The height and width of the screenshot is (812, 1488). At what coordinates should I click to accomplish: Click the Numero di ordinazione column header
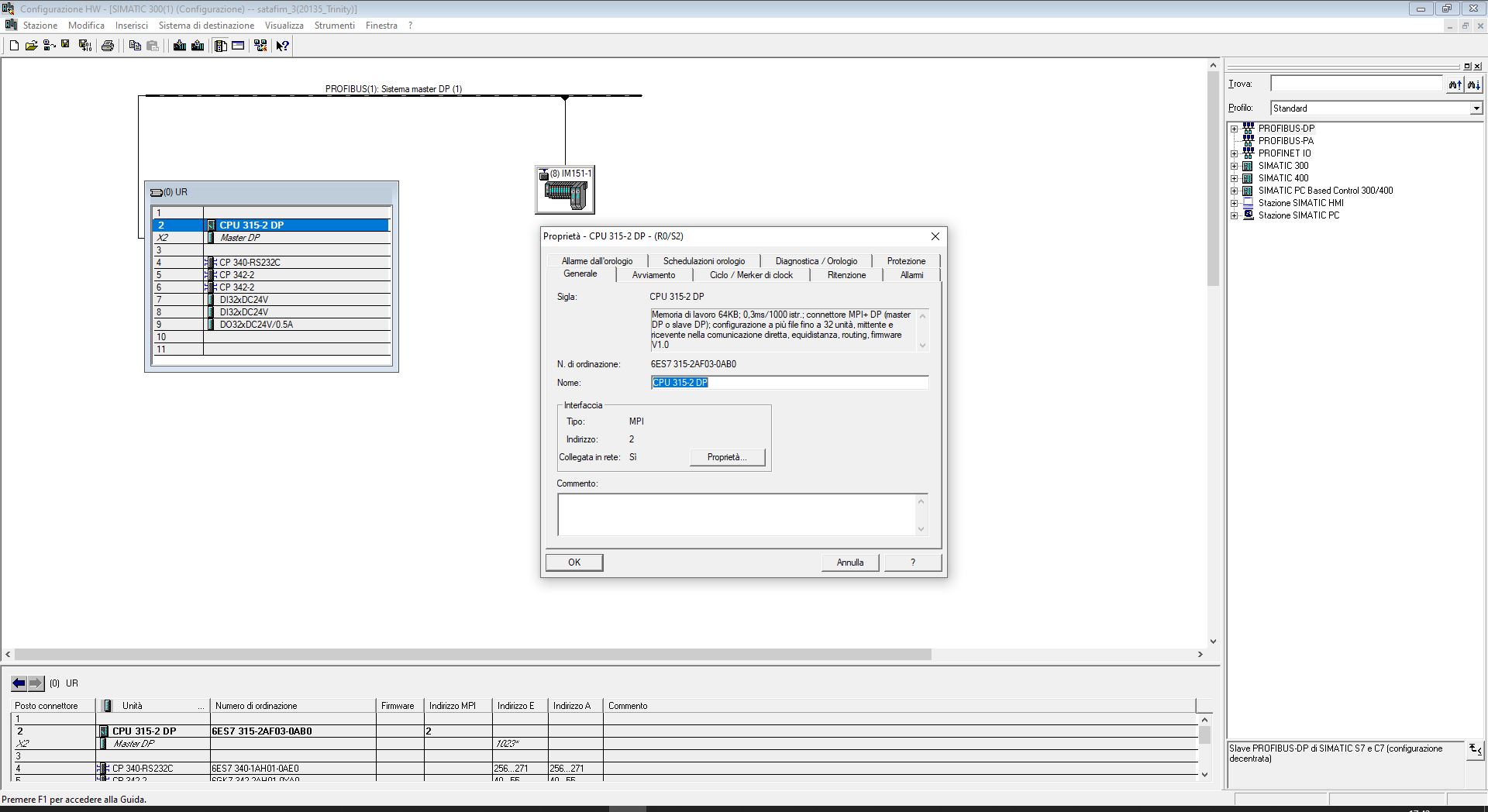[x=293, y=706]
